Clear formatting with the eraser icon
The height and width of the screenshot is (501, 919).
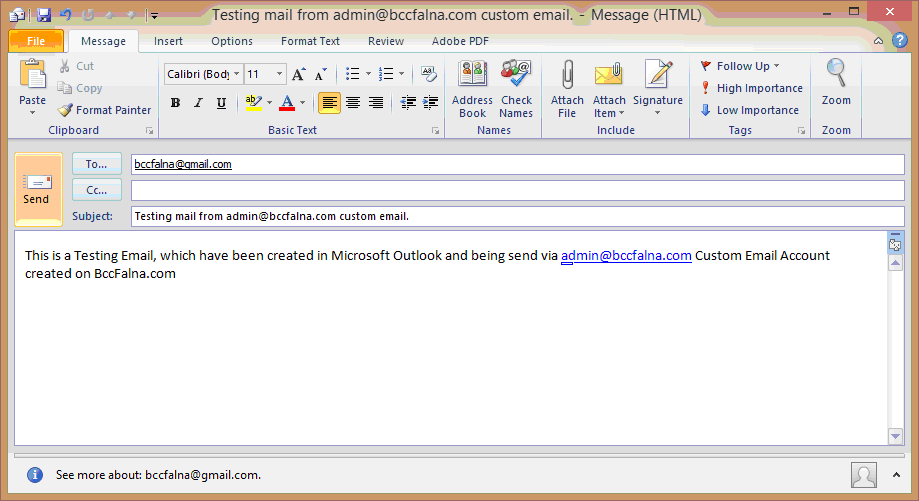click(x=428, y=74)
